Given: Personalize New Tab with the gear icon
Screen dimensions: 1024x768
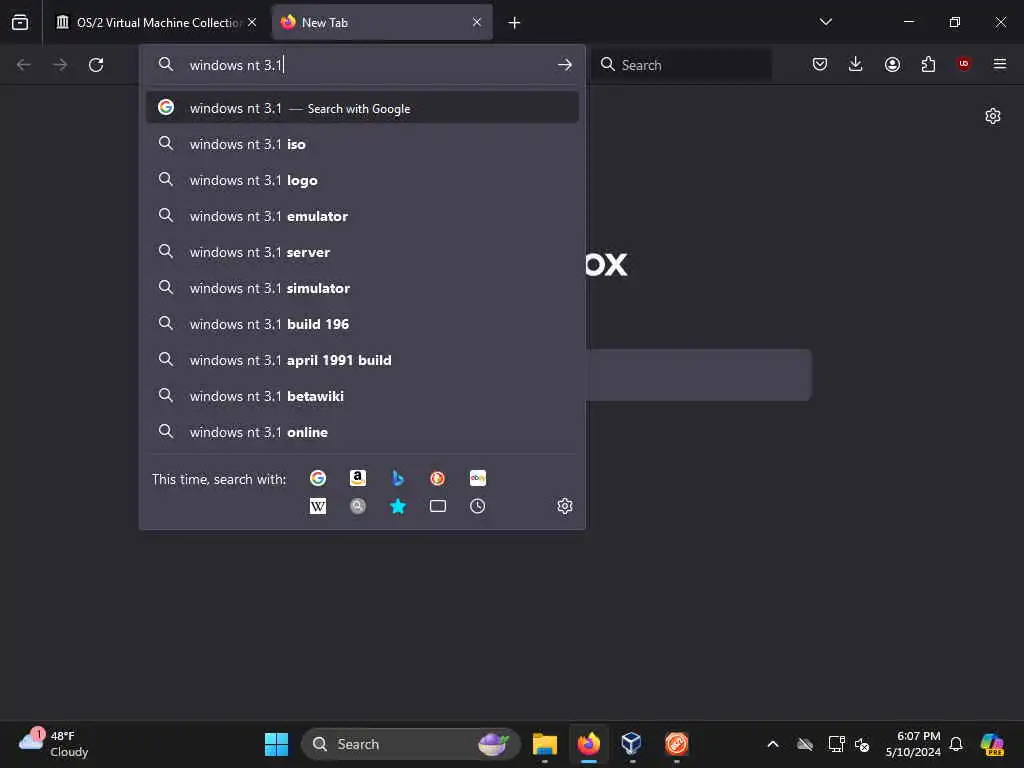Looking at the screenshot, I should pos(993,116).
